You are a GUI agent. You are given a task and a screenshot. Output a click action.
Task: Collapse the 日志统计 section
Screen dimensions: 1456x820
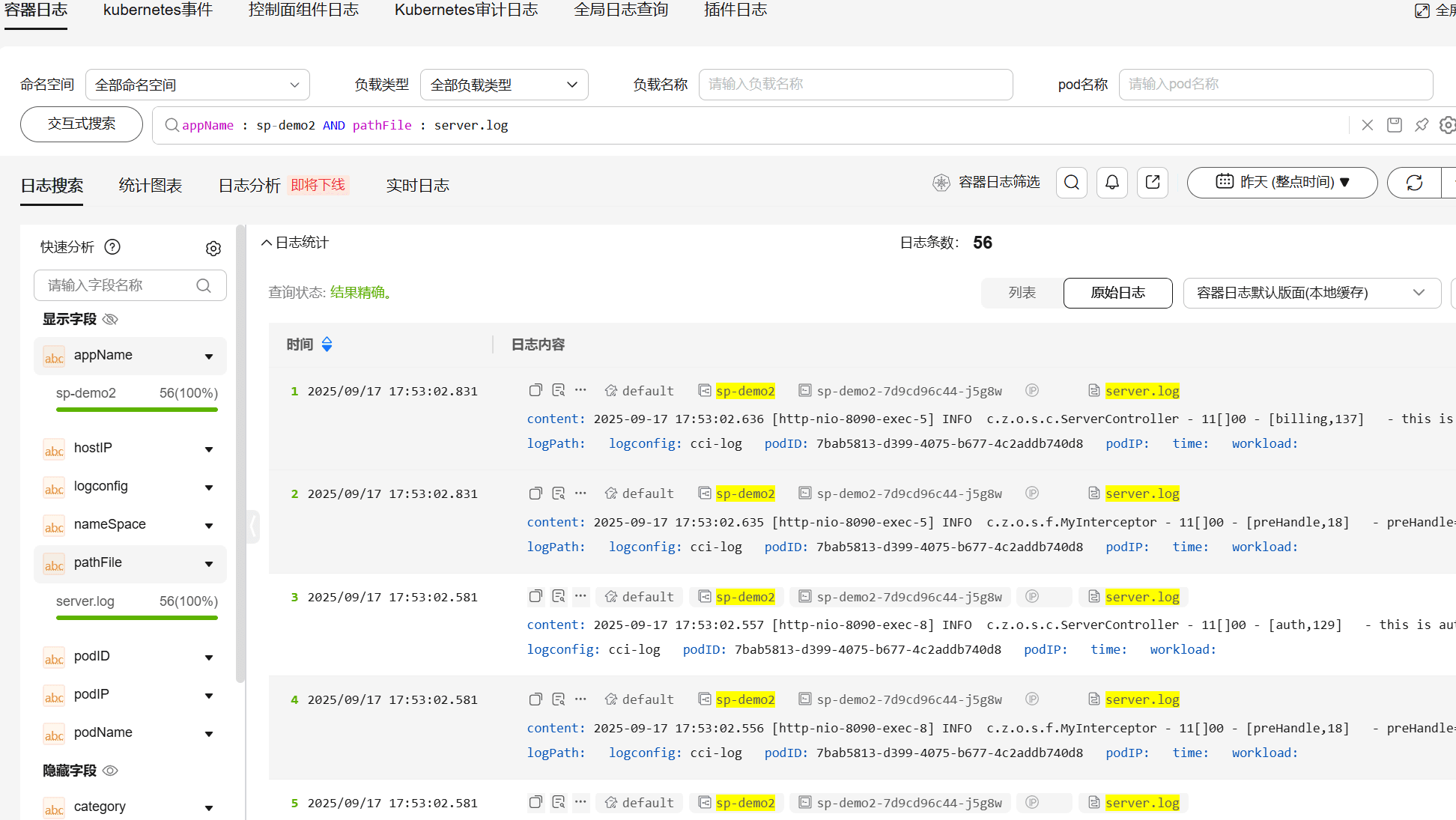(x=267, y=243)
